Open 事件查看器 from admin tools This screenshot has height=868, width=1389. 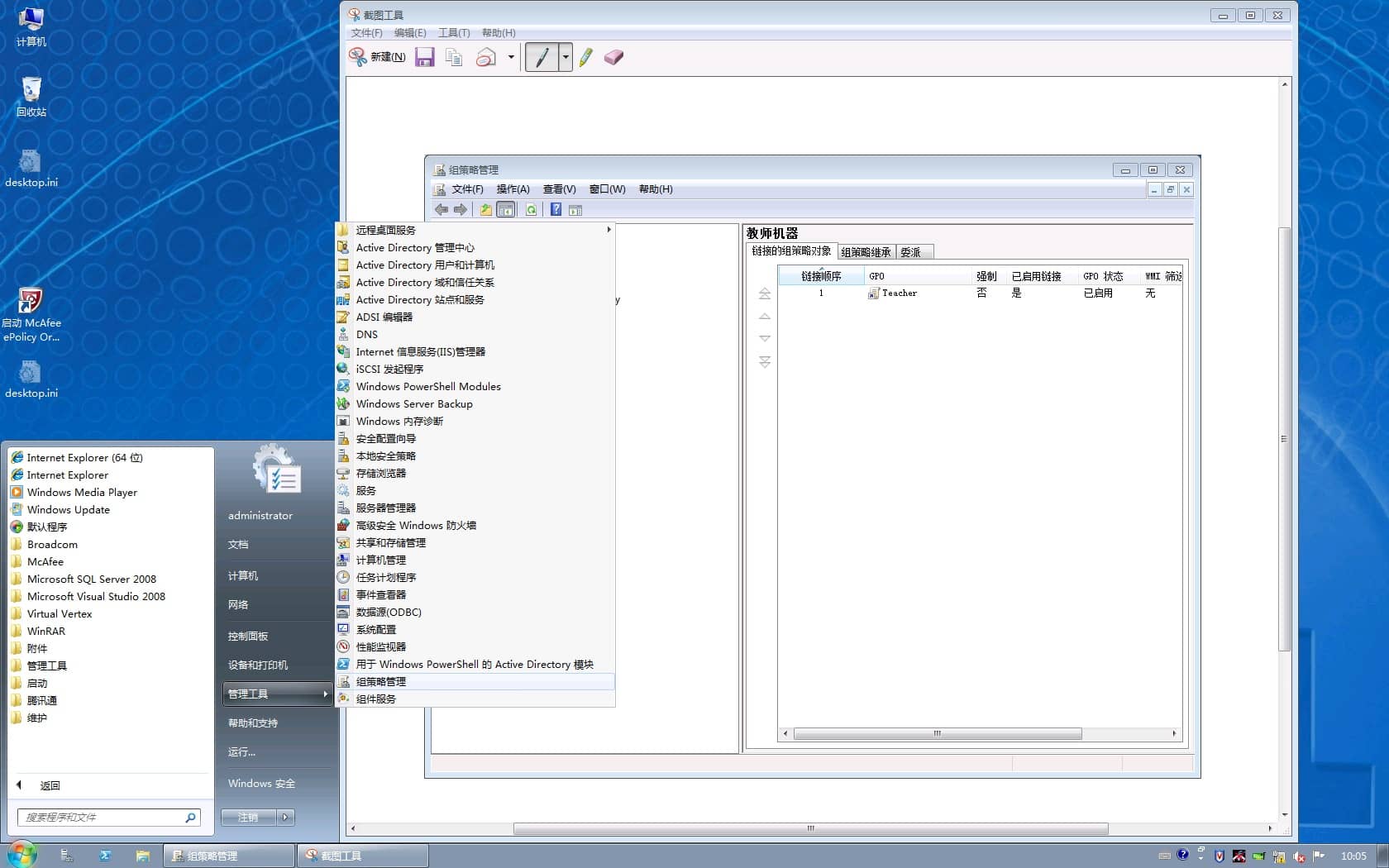point(475,594)
